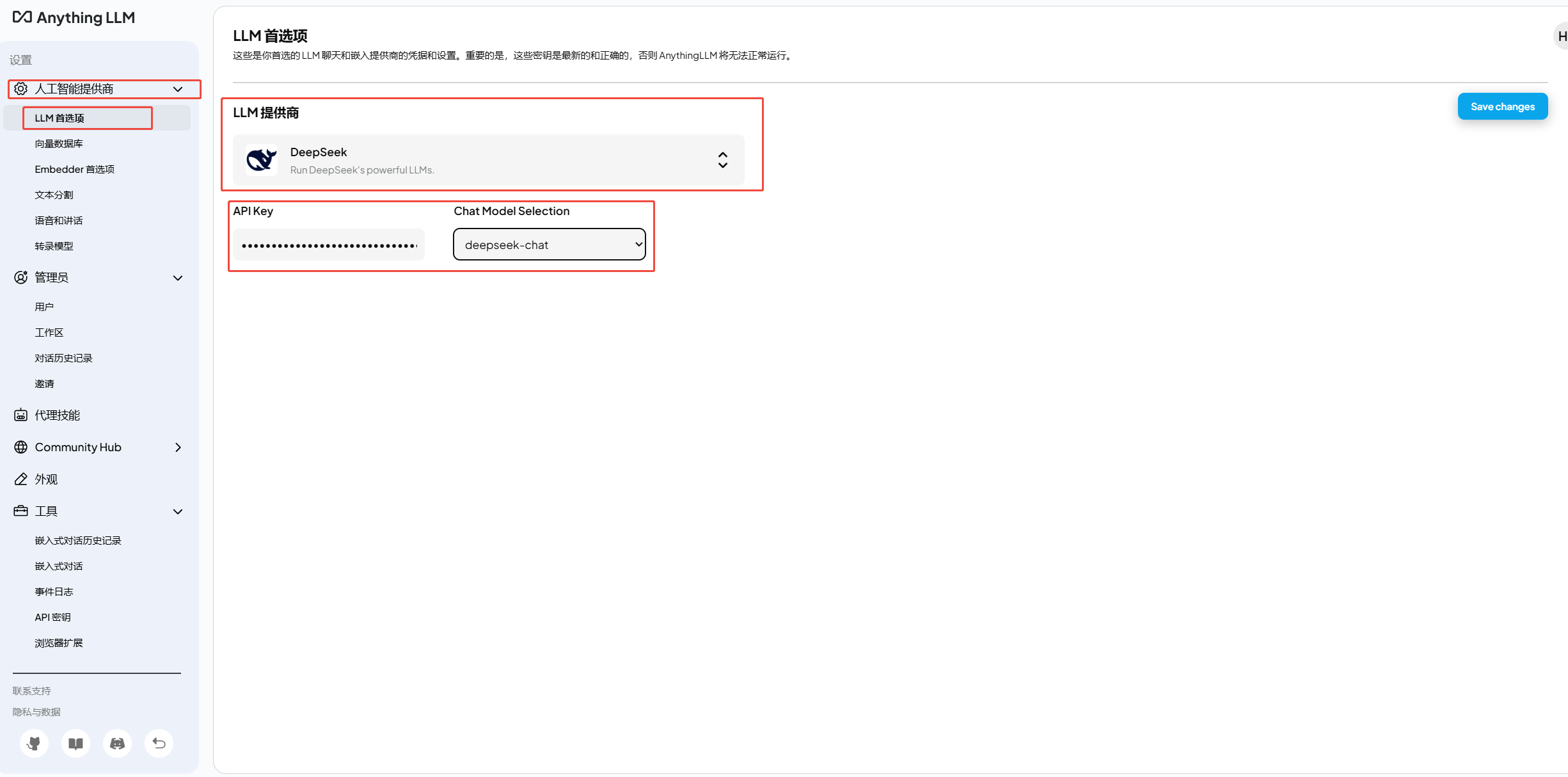This screenshot has width=1568, height=777.
Task: Open the deepseek-chat model dropdown
Action: tap(550, 244)
